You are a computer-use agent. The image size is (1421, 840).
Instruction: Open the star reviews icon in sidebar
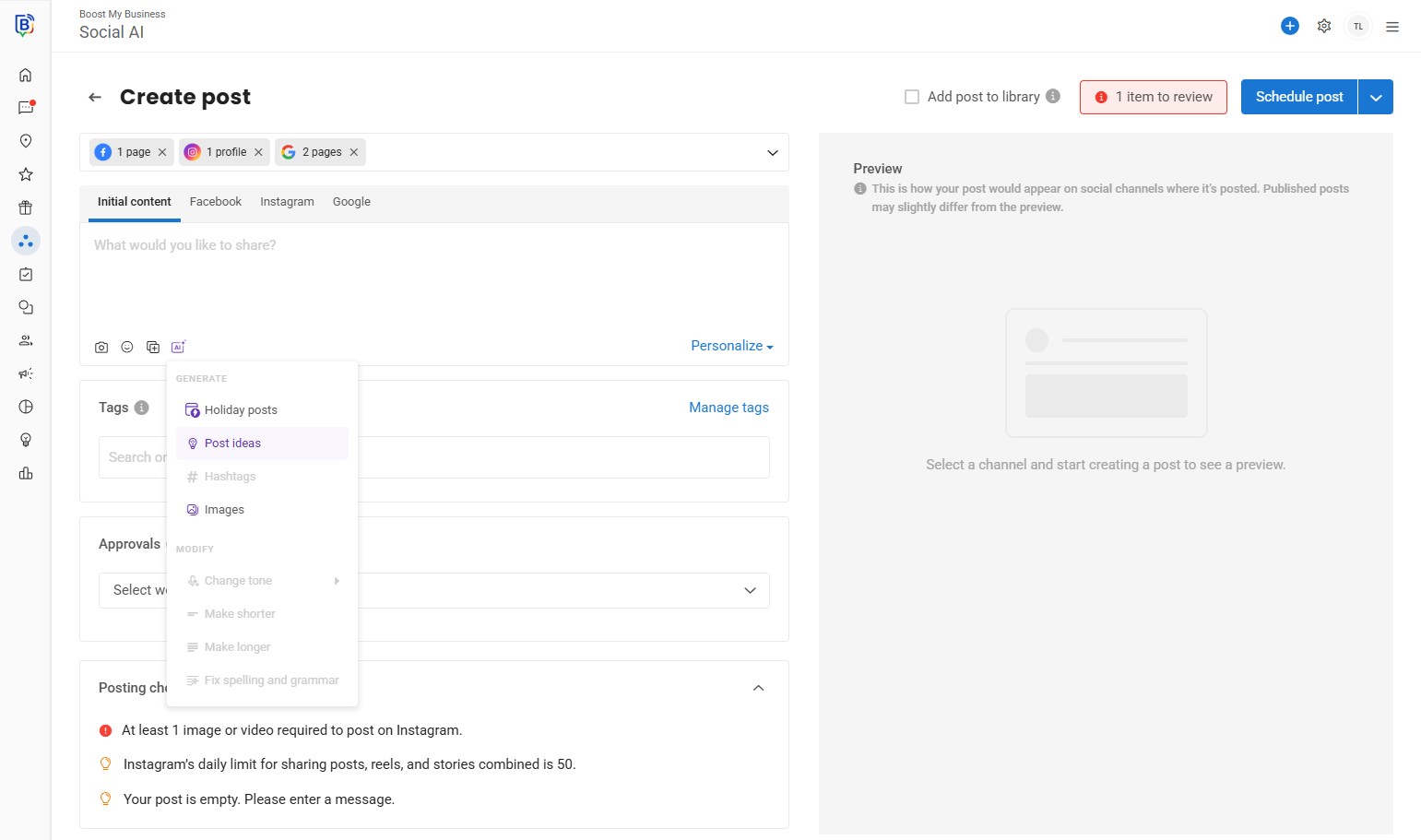(x=26, y=175)
